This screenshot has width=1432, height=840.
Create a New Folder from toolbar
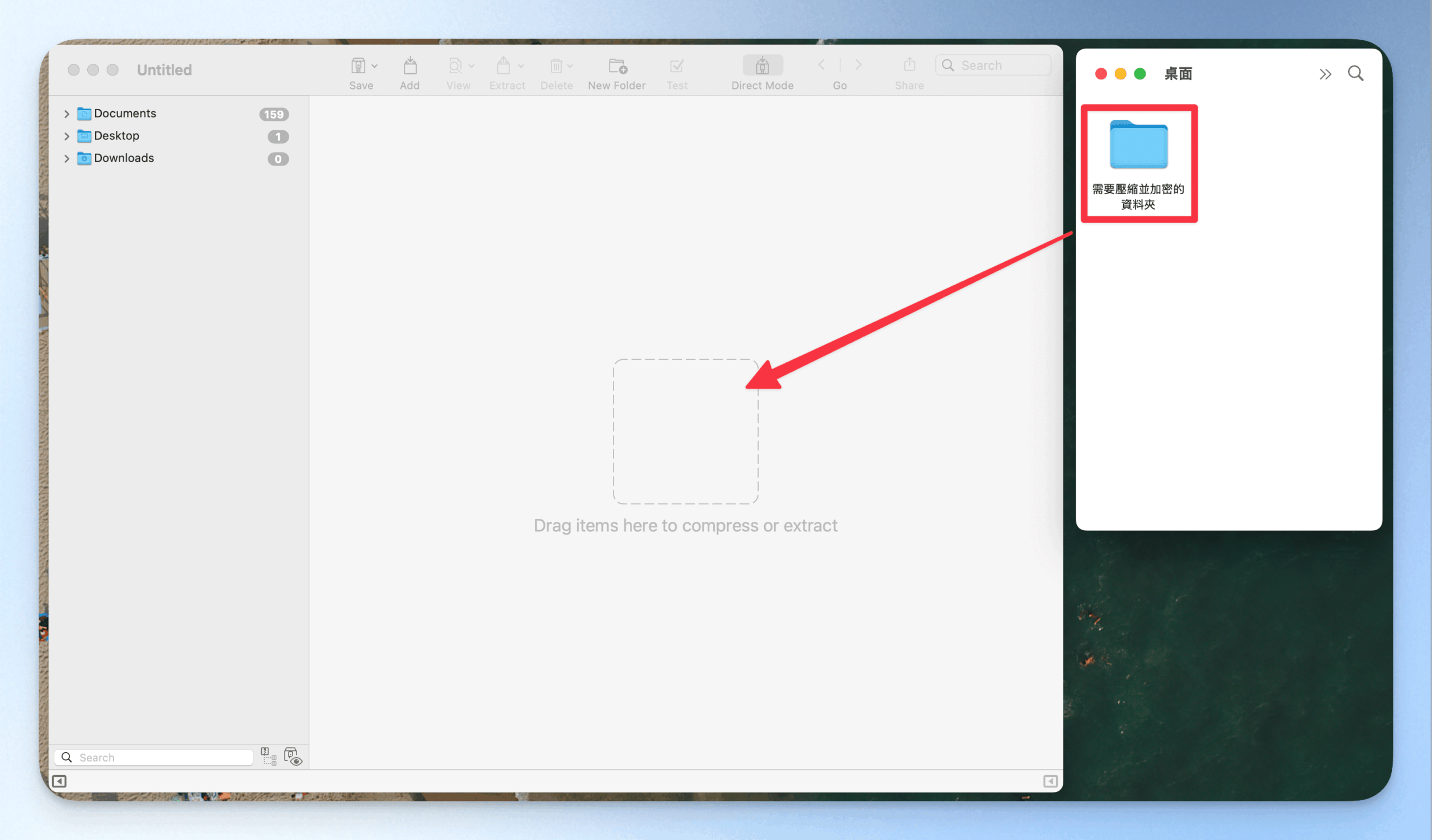[617, 67]
